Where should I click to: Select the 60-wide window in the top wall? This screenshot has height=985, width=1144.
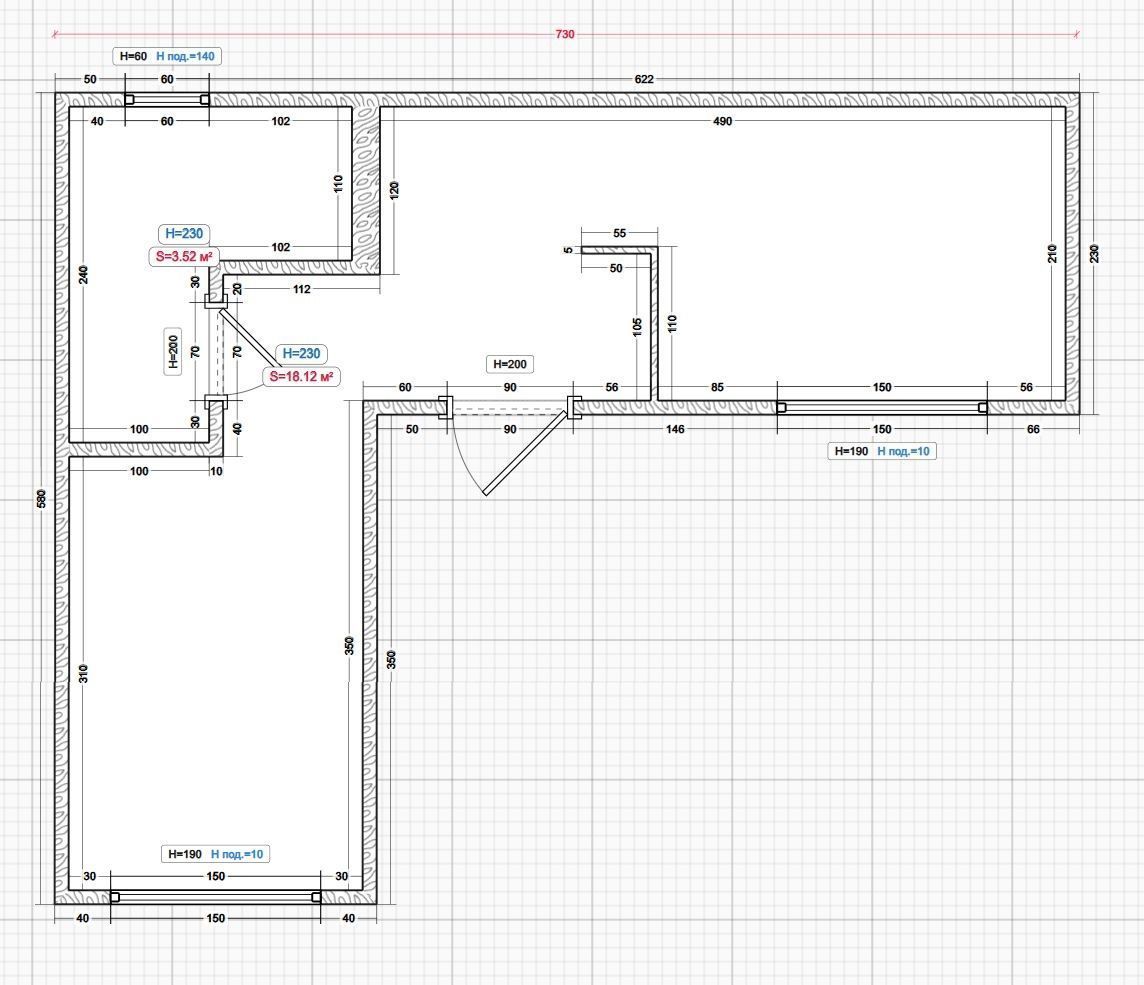[x=166, y=99]
